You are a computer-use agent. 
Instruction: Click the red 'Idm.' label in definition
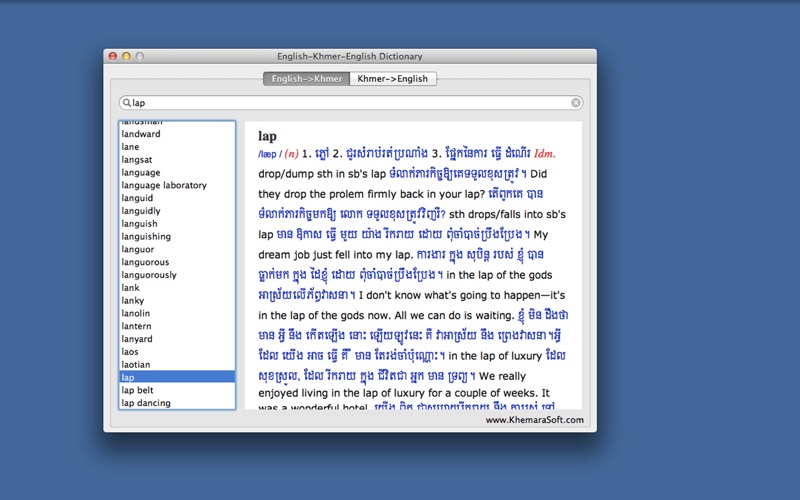coord(544,153)
